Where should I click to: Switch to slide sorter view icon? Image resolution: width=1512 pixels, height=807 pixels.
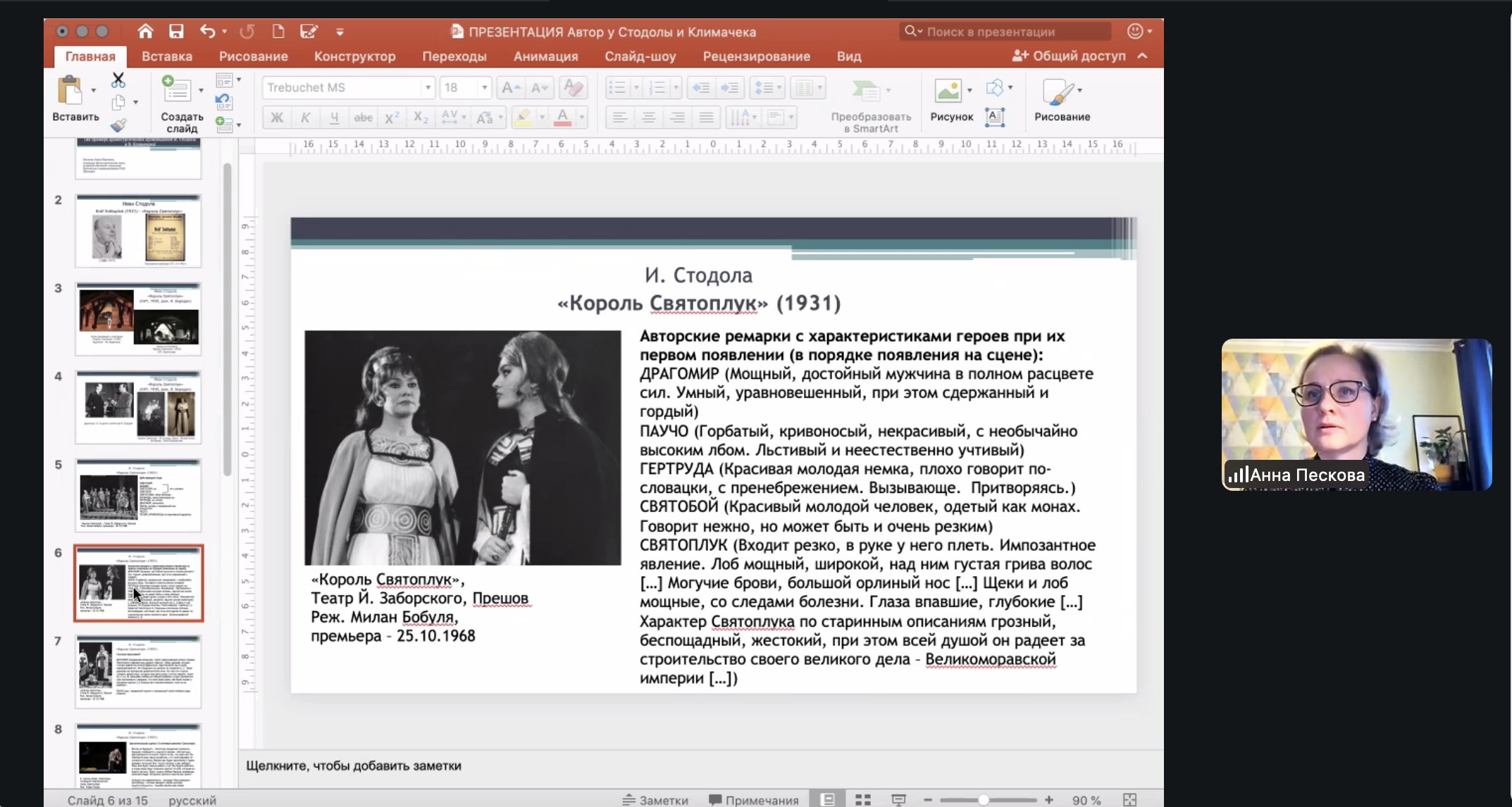(x=863, y=800)
